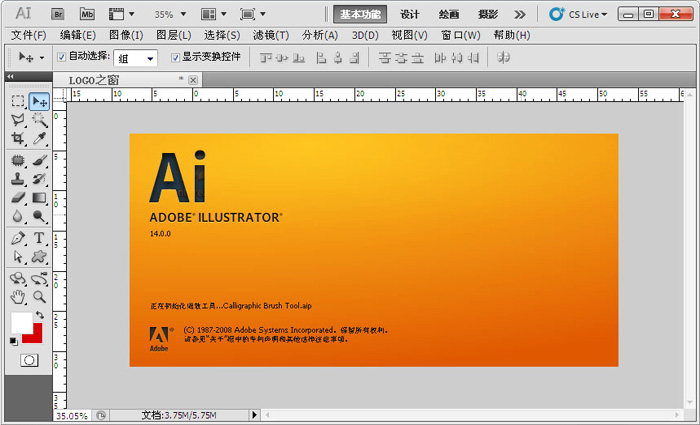Select the Crop tool

point(18,138)
